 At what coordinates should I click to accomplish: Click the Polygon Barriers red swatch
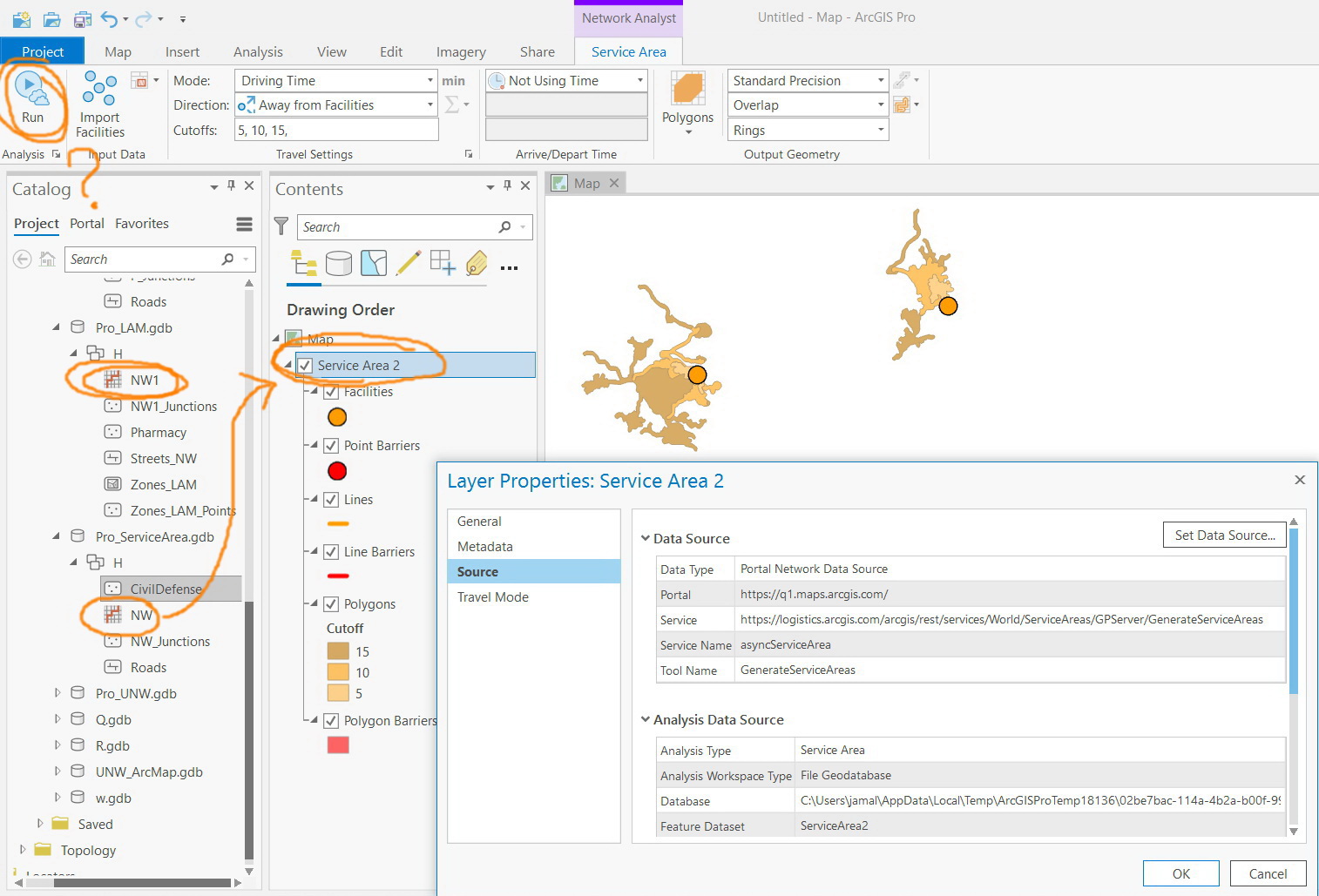pyautogui.click(x=338, y=745)
